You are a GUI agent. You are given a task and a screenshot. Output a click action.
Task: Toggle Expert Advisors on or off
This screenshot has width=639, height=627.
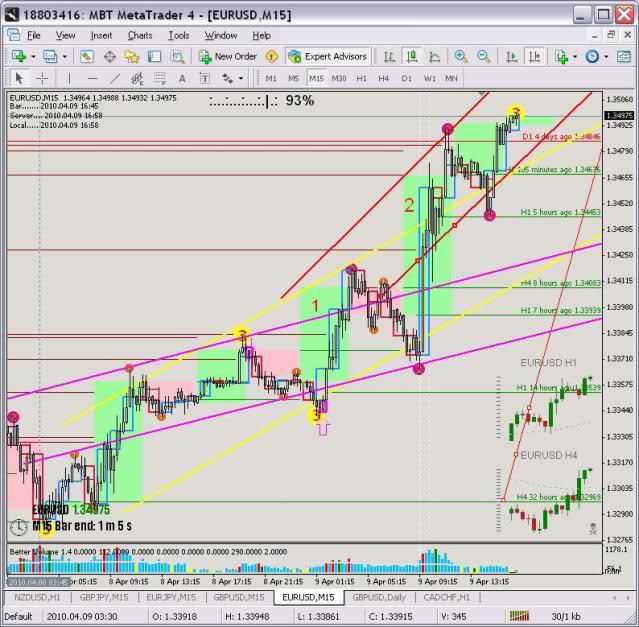(x=328, y=56)
